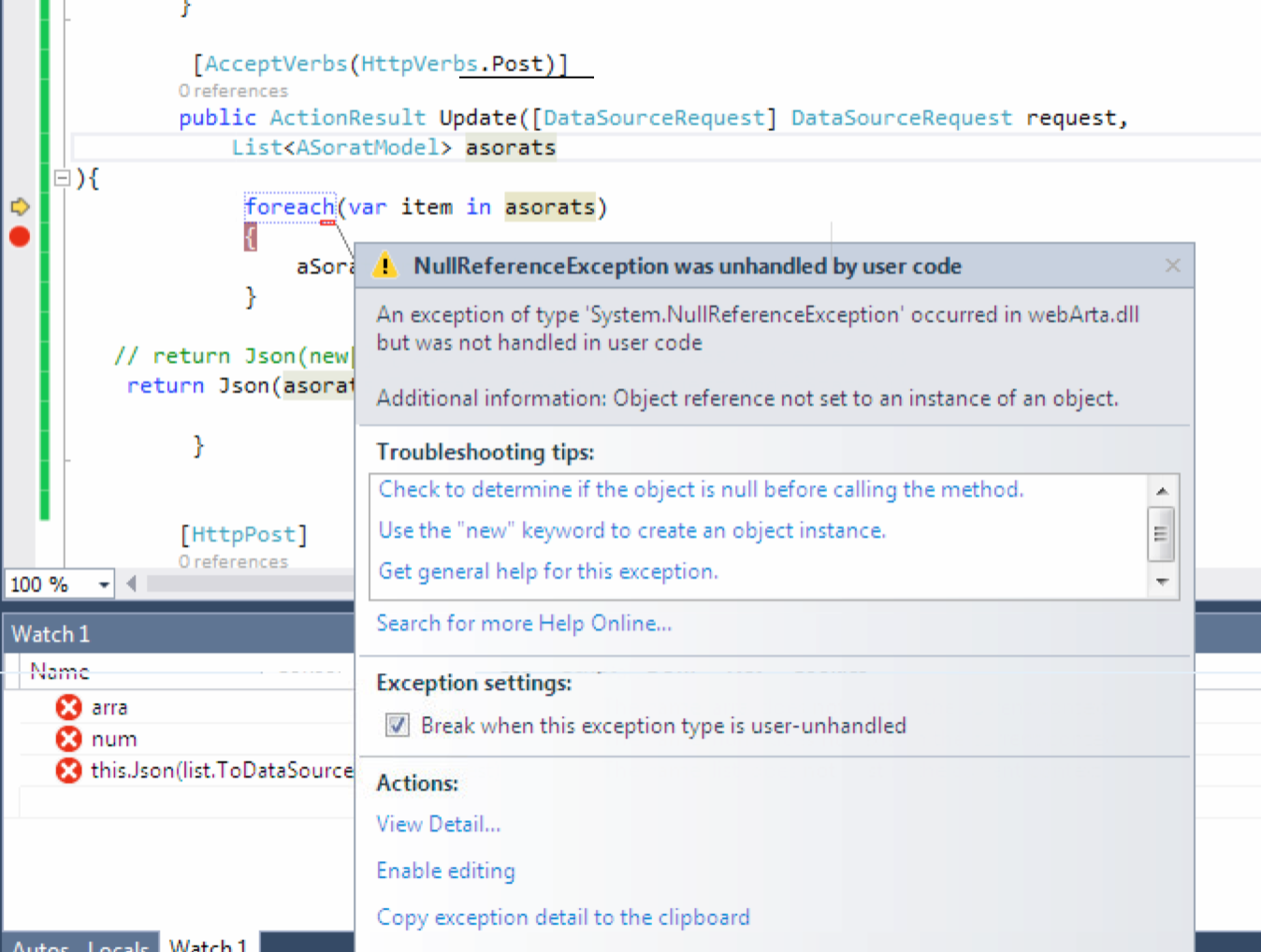Click the red breakpoint marker in the margin
The height and width of the screenshot is (952, 1261).
click(x=20, y=237)
